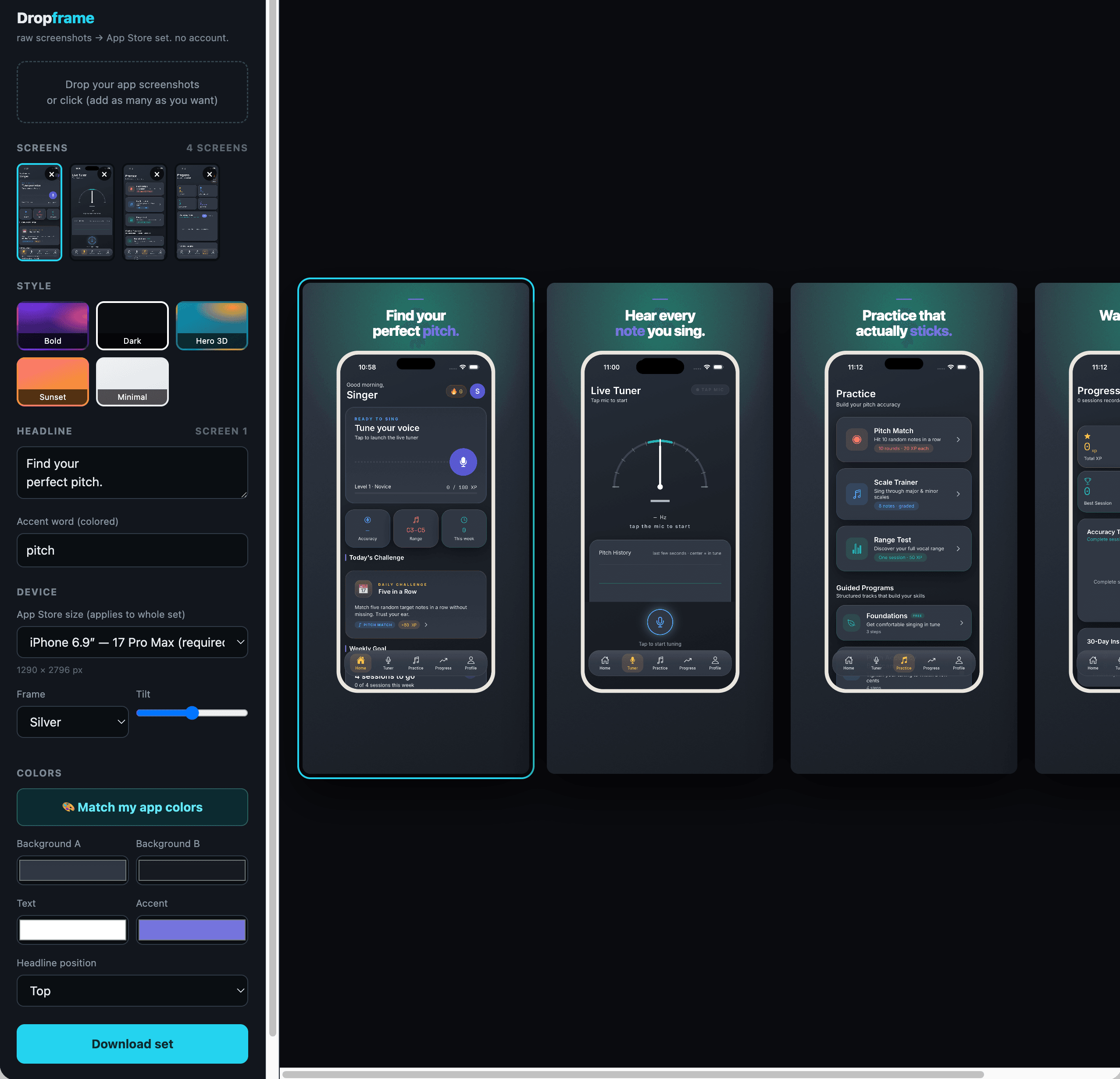Click the purple microphone icon in first preview

[x=464, y=462]
